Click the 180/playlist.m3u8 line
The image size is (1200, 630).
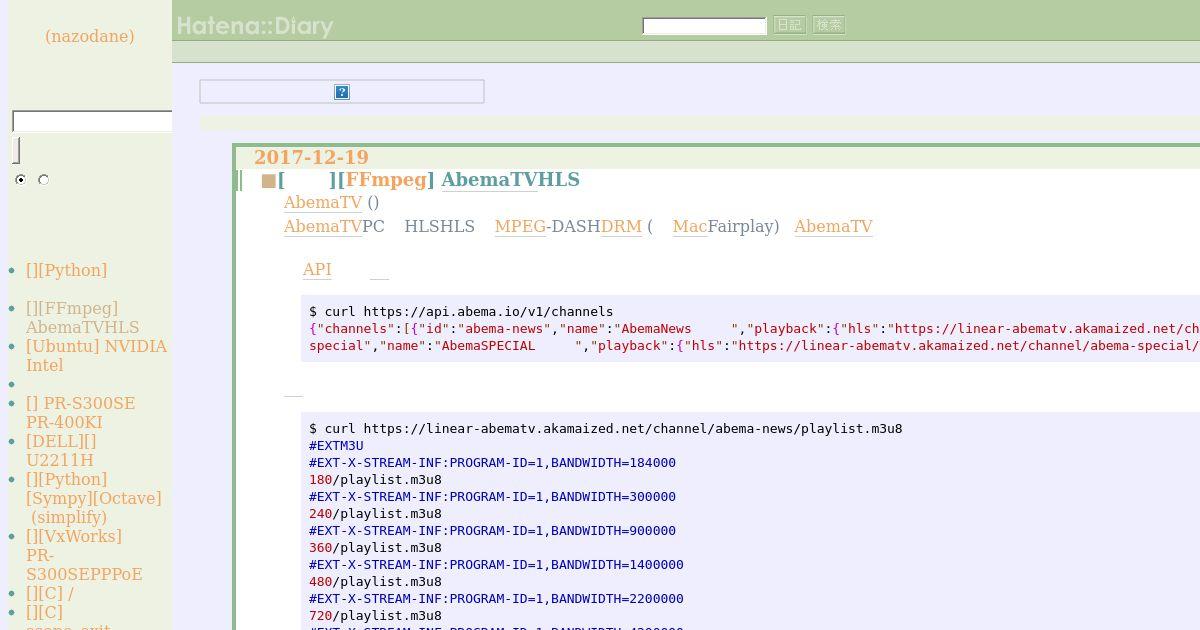375,479
